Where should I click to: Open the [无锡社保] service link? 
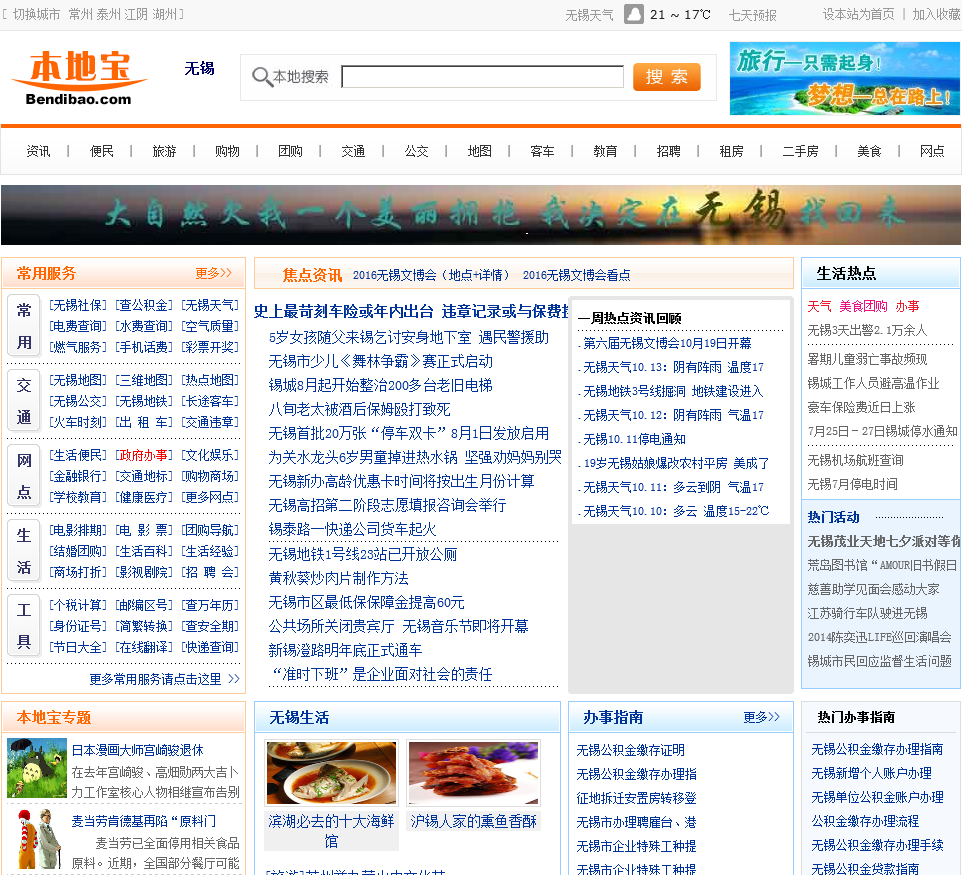[x=78, y=305]
